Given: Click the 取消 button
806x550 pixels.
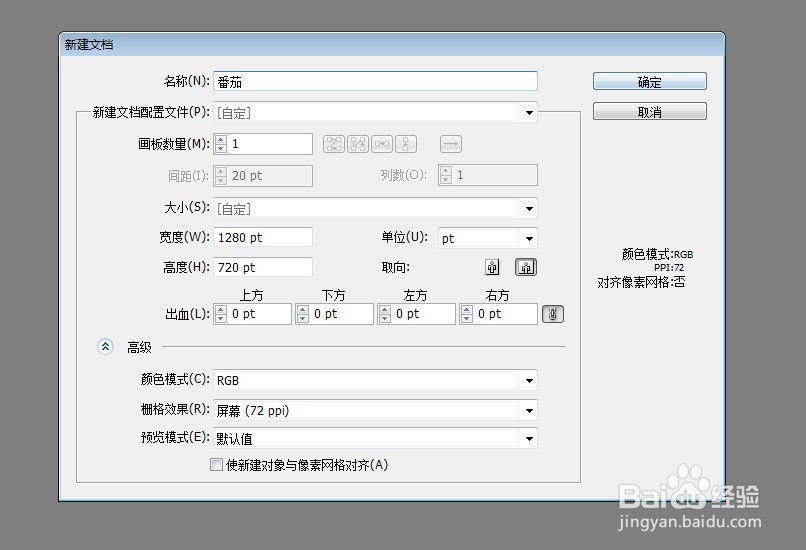Looking at the screenshot, I should [x=650, y=112].
